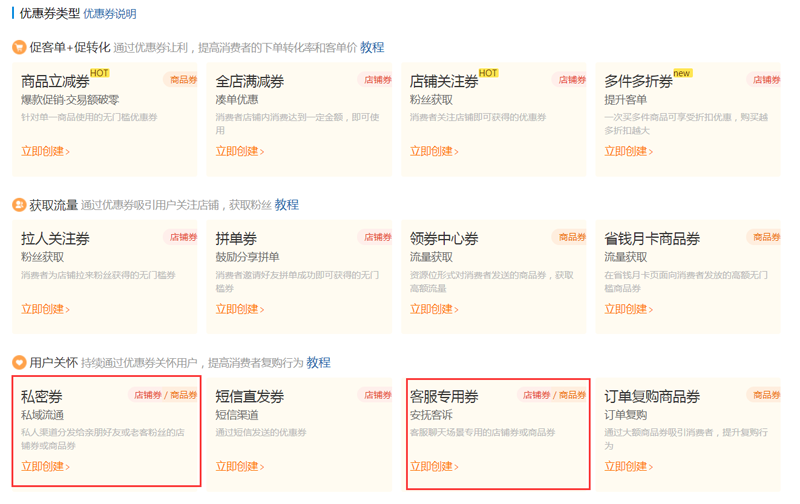
Task: Click the 商品券 tag on 订单复购商品券 card
Action: coord(764,395)
